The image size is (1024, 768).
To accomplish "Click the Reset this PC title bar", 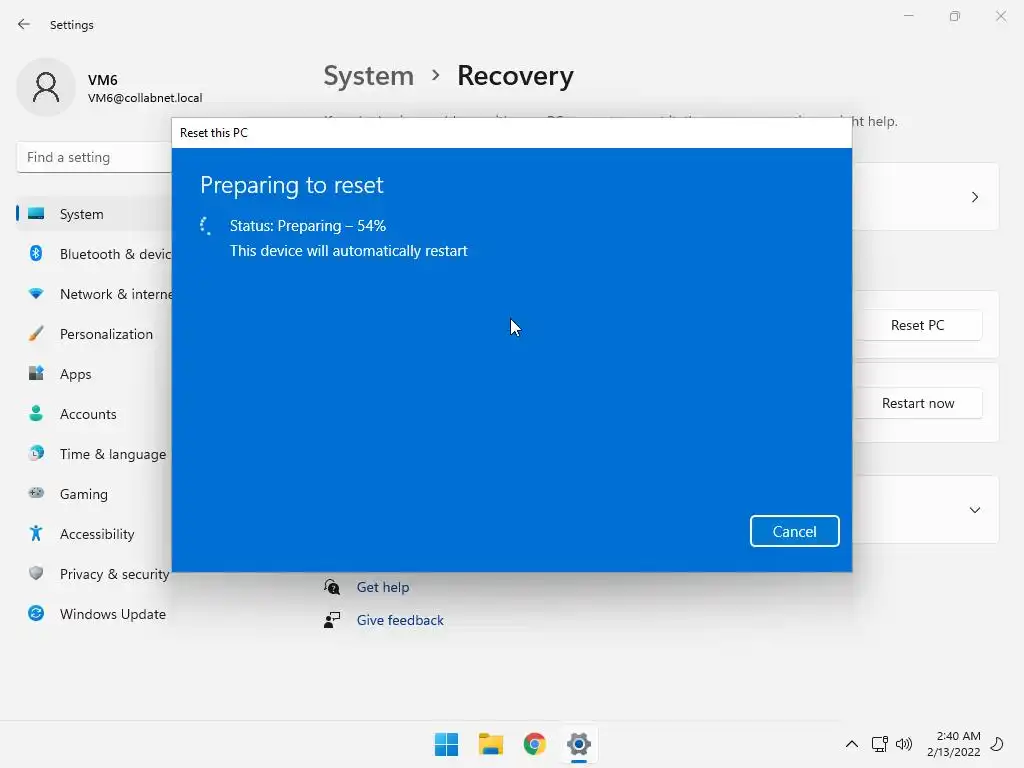I will pyautogui.click(x=512, y=133).
